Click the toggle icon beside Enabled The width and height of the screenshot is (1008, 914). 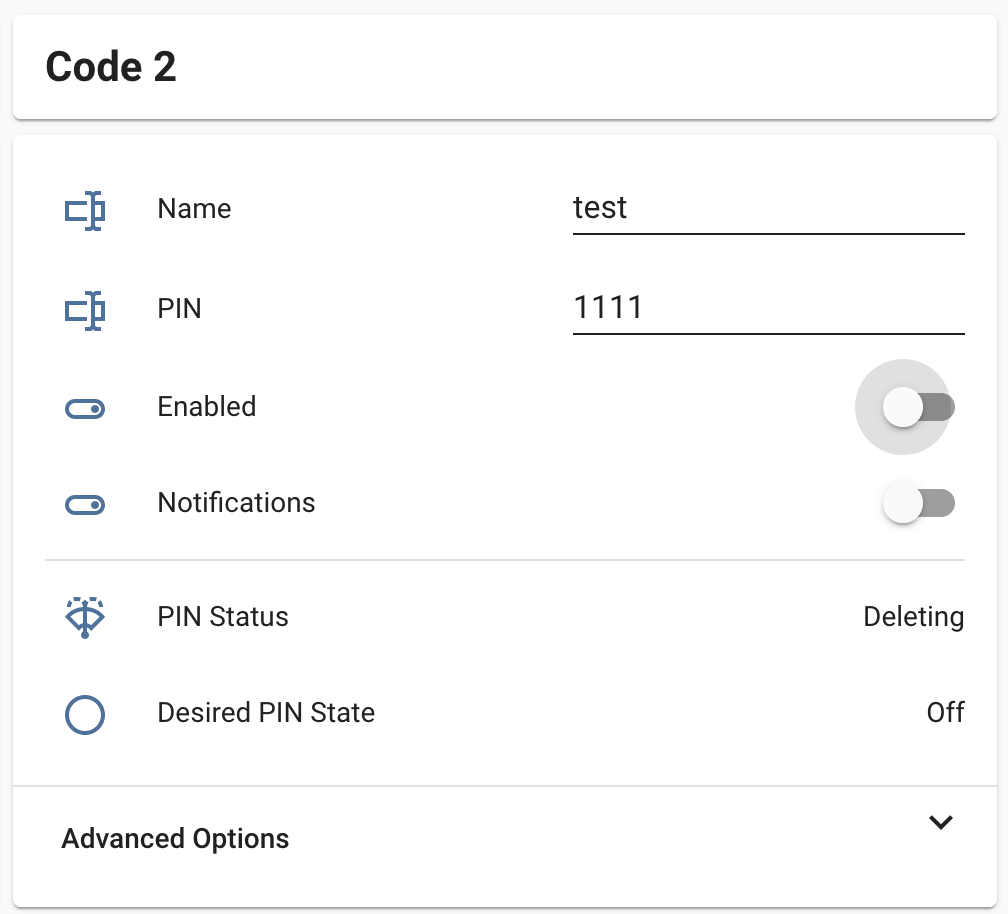(85, 408)
